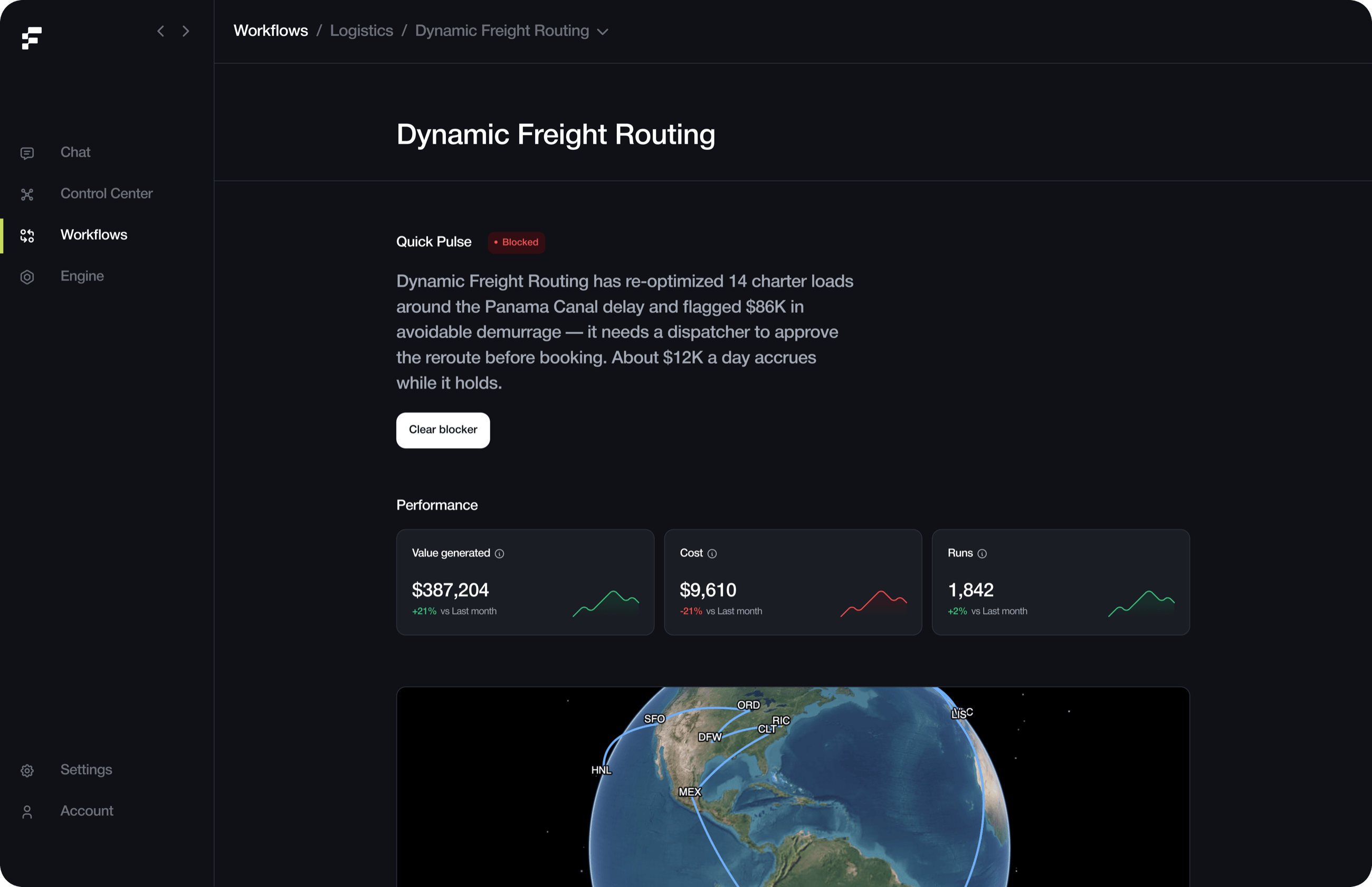Click the +21% change indicator
Viewport: 1372px width, 887px height.
(x=424, y=611)
